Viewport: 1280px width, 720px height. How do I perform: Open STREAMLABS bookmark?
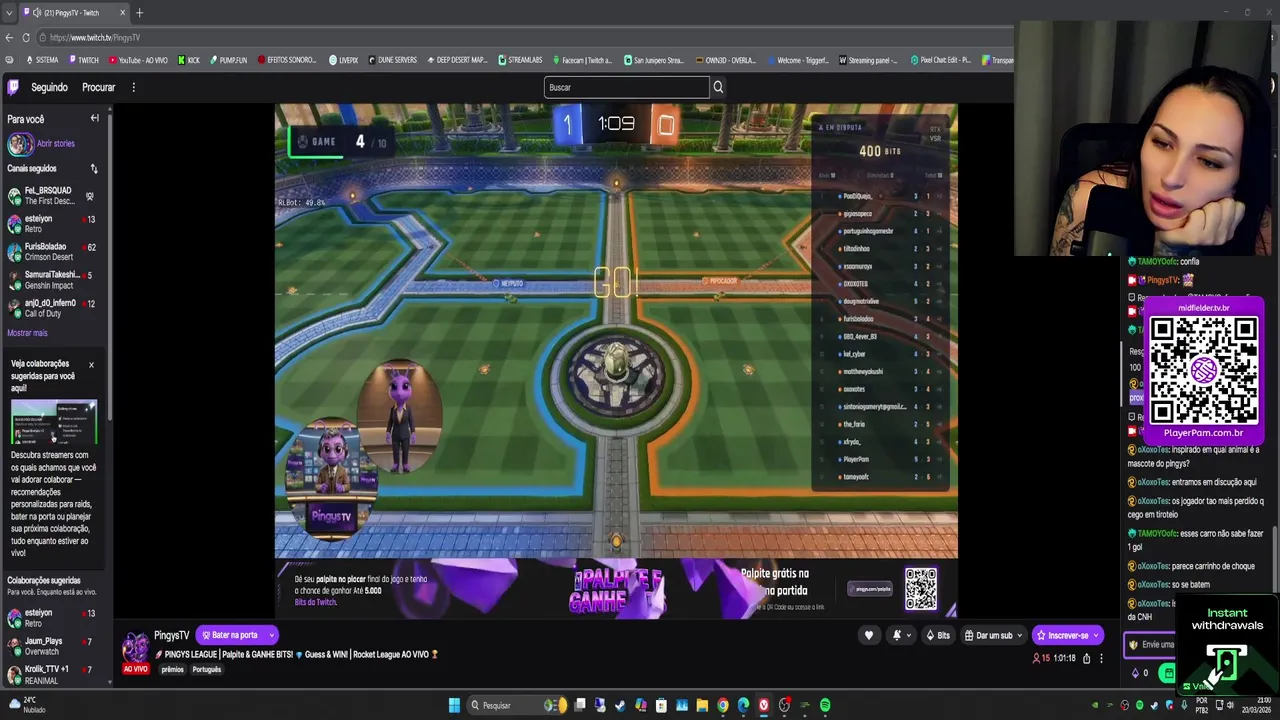pyautogui.click(x=520, y=60)
